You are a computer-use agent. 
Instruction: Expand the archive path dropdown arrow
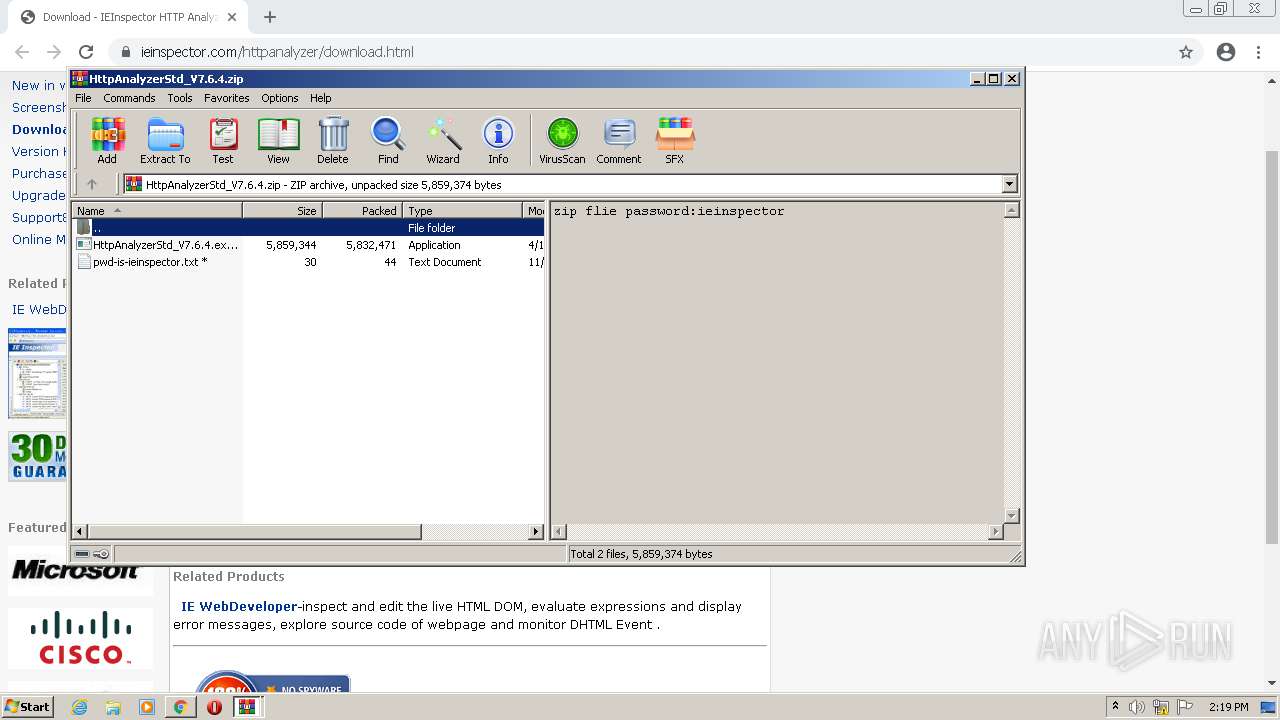[x=1009, y=184]
